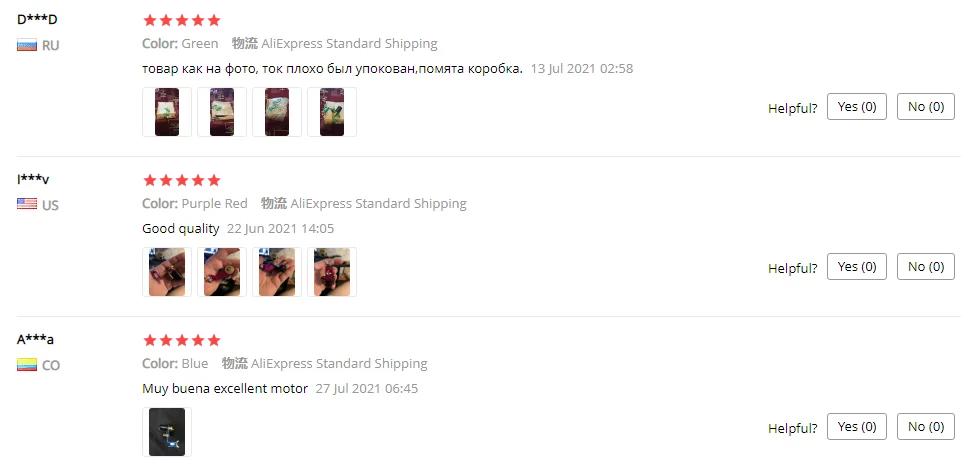Open the photo in the Blue review

click(x=167, y=432)
